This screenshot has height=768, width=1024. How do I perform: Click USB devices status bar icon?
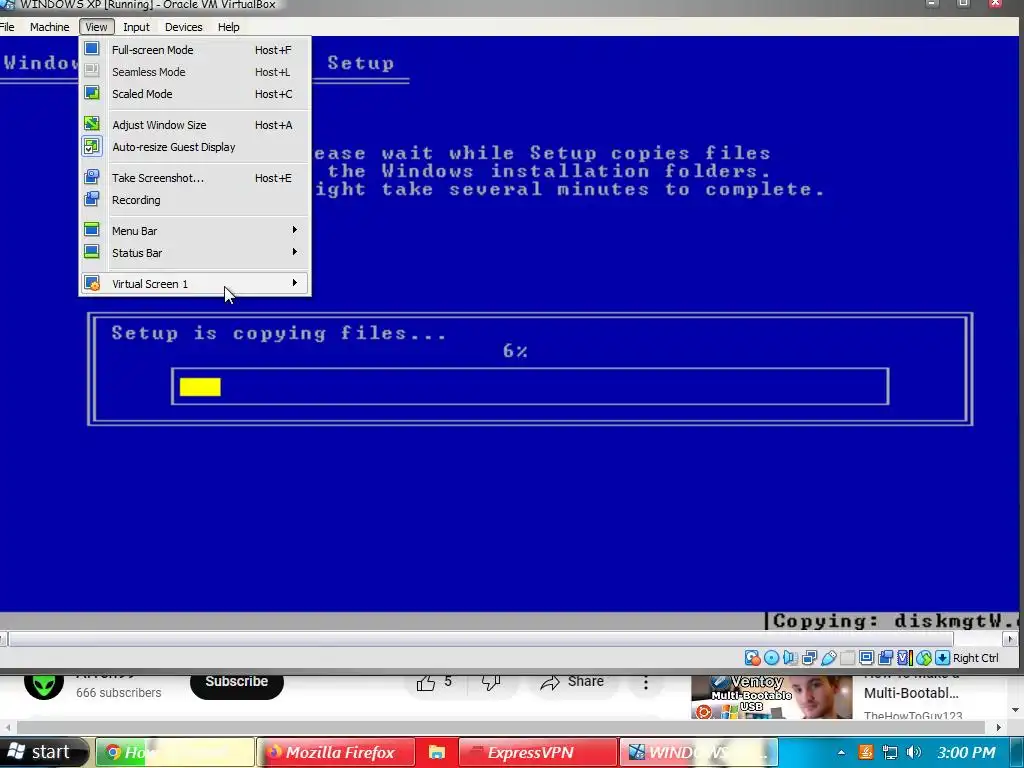[x=829, y=658]
